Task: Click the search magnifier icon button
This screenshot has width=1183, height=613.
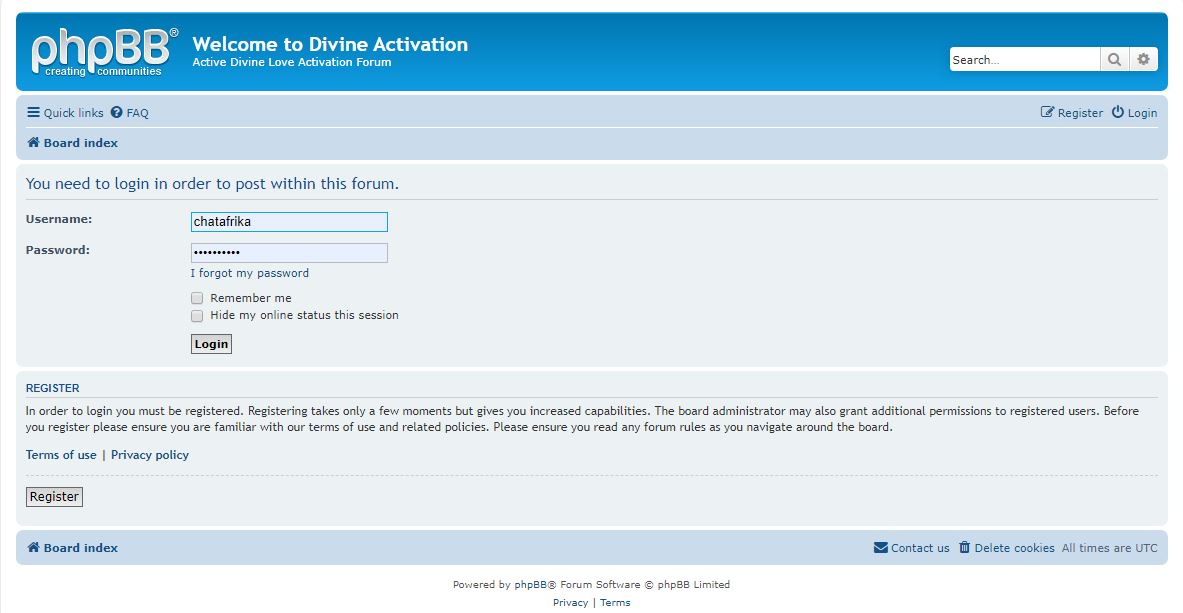Action: click(1114, 60)
